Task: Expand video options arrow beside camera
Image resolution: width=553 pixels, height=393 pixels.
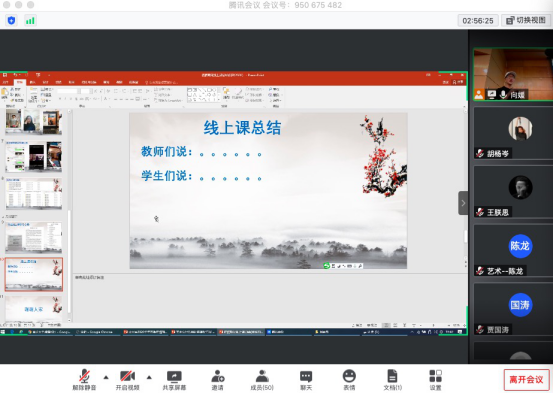Action: [149, 377]
